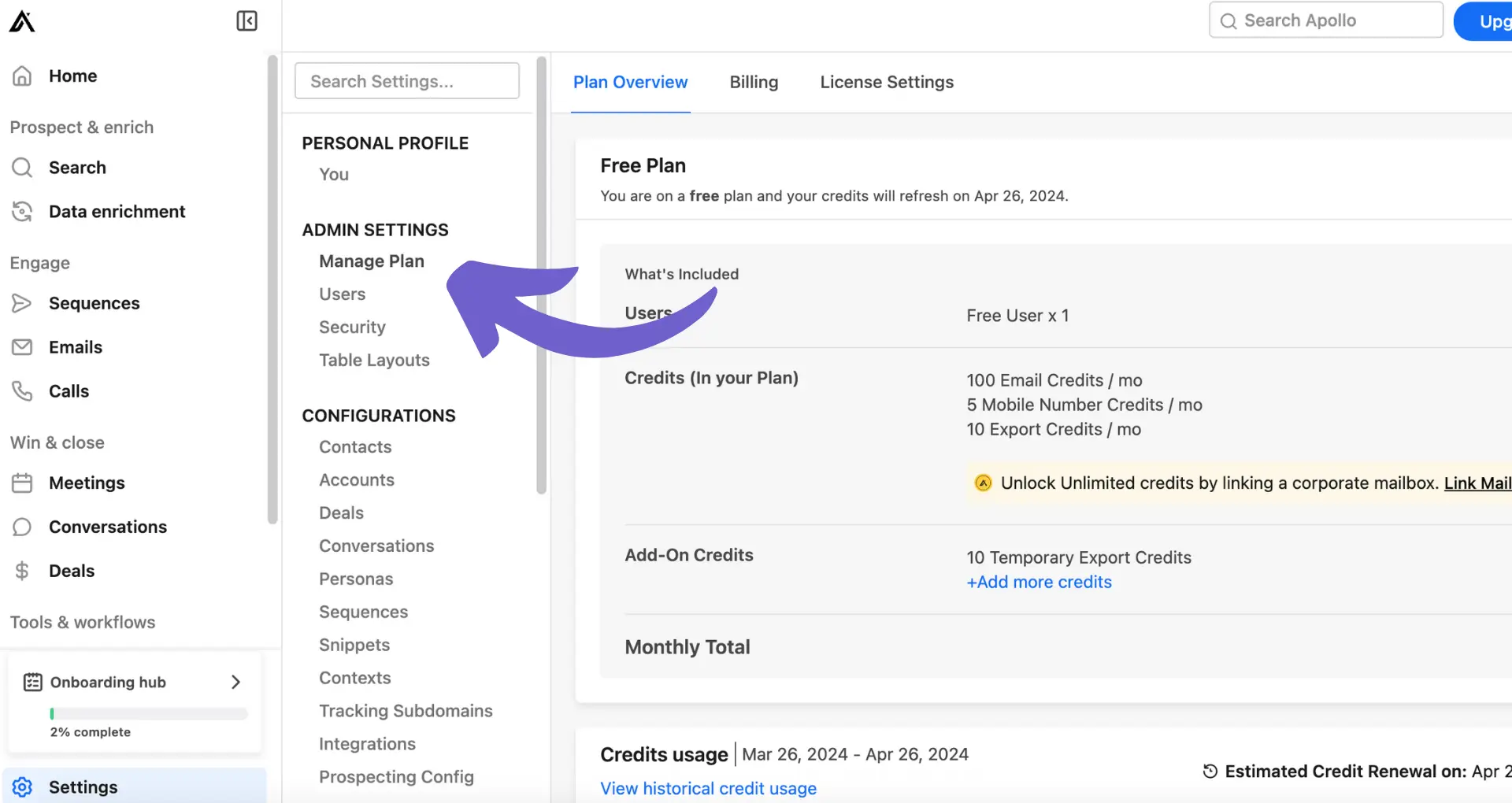Open Accounts configuration

[x=357, y=480]
